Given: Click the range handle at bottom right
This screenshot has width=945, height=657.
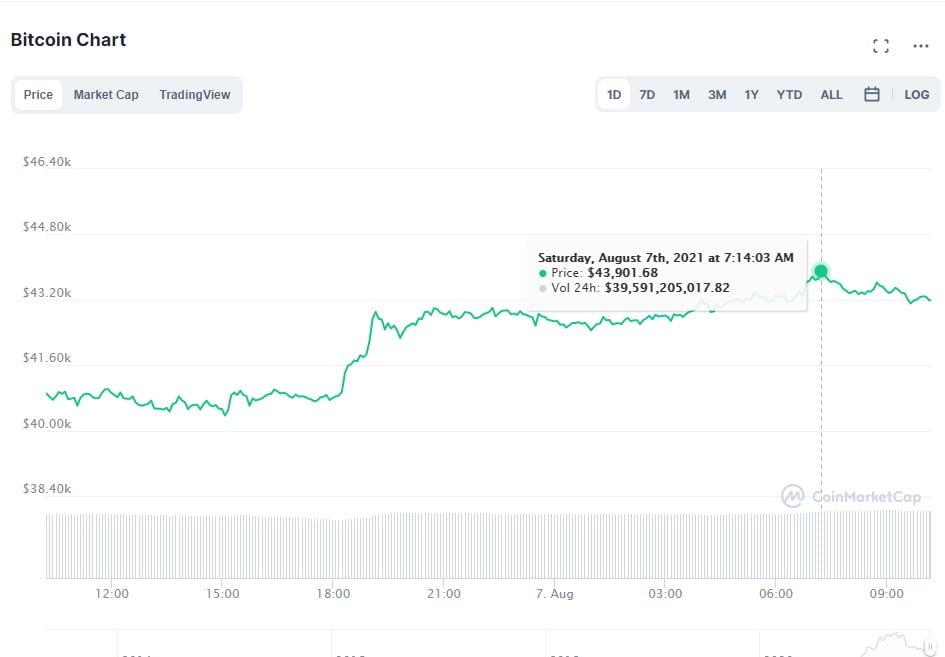Looking at the screenshot, I should coord(929,647).
